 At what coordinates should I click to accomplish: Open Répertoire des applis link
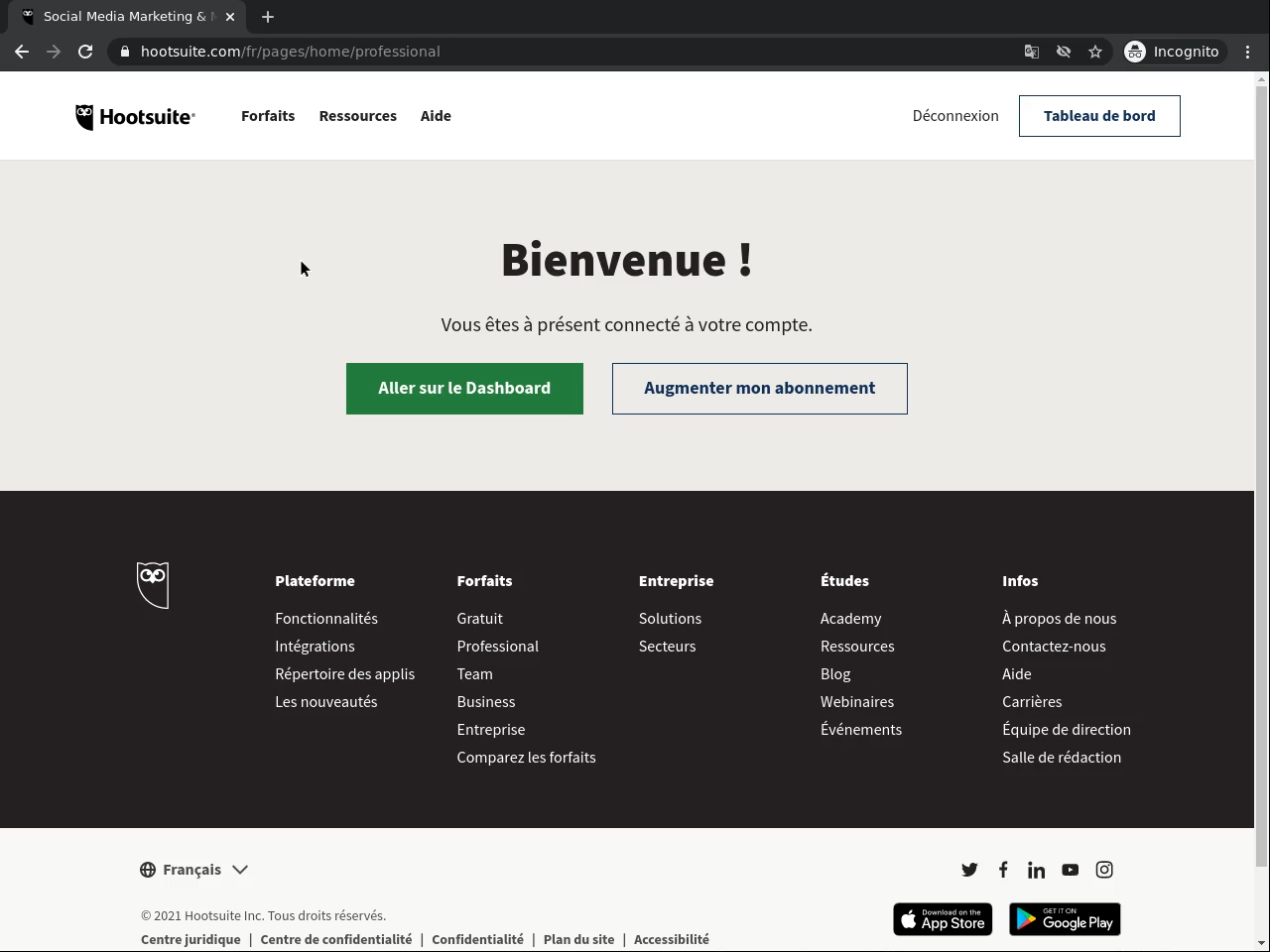(x=345, y=674)
